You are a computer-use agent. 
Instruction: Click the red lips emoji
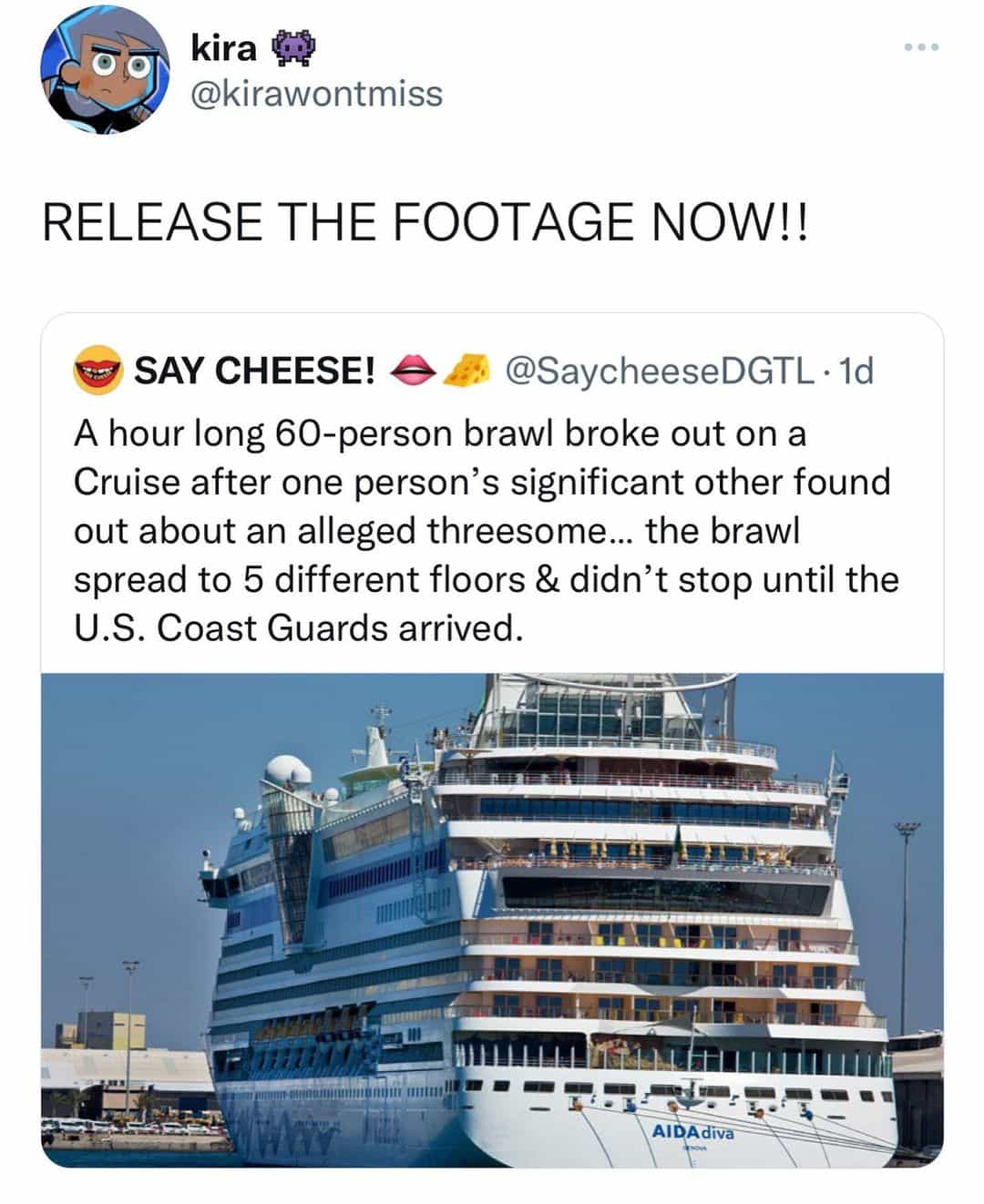pyautogui.click(x=411, y=370)
